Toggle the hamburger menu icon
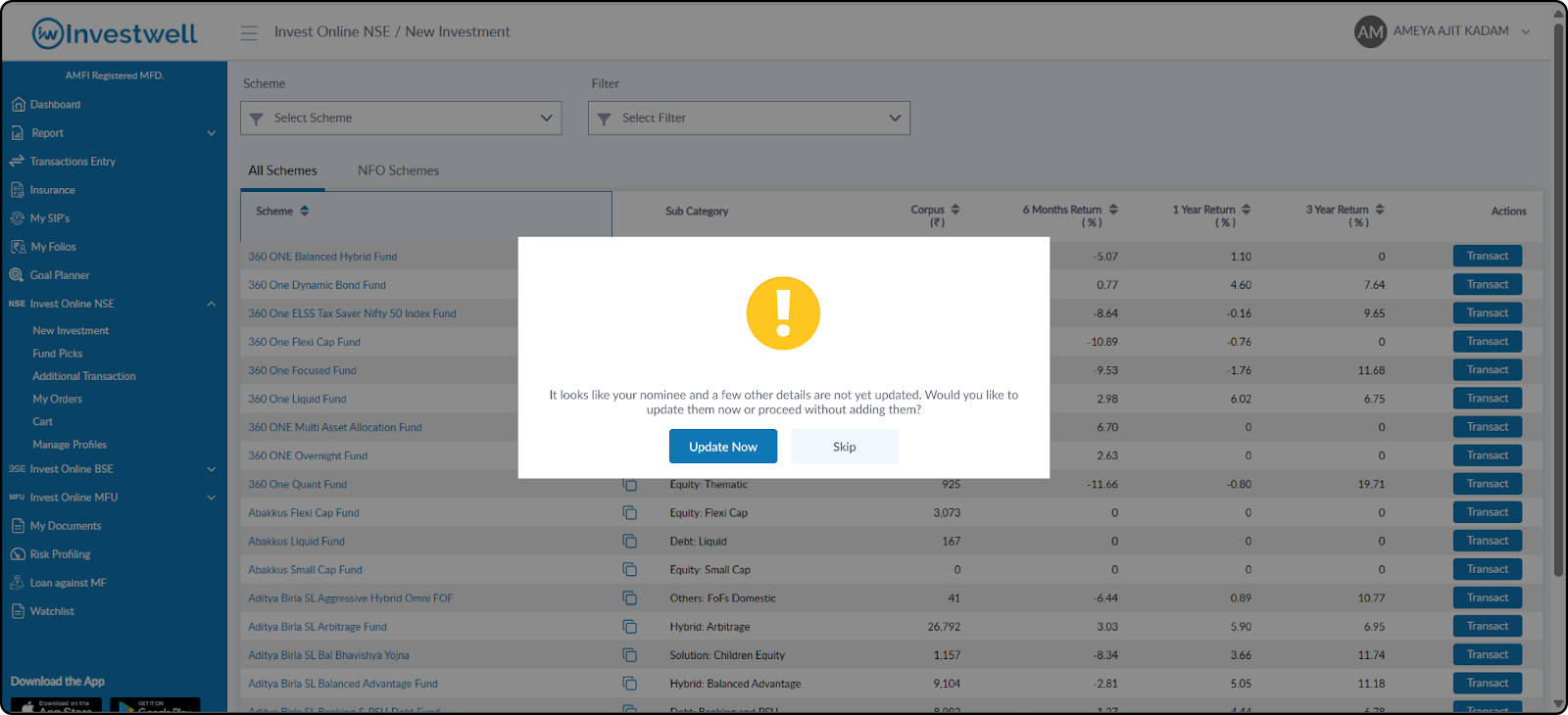Image resolution: width=1568 pixels, height=715 pixels. 249,33
